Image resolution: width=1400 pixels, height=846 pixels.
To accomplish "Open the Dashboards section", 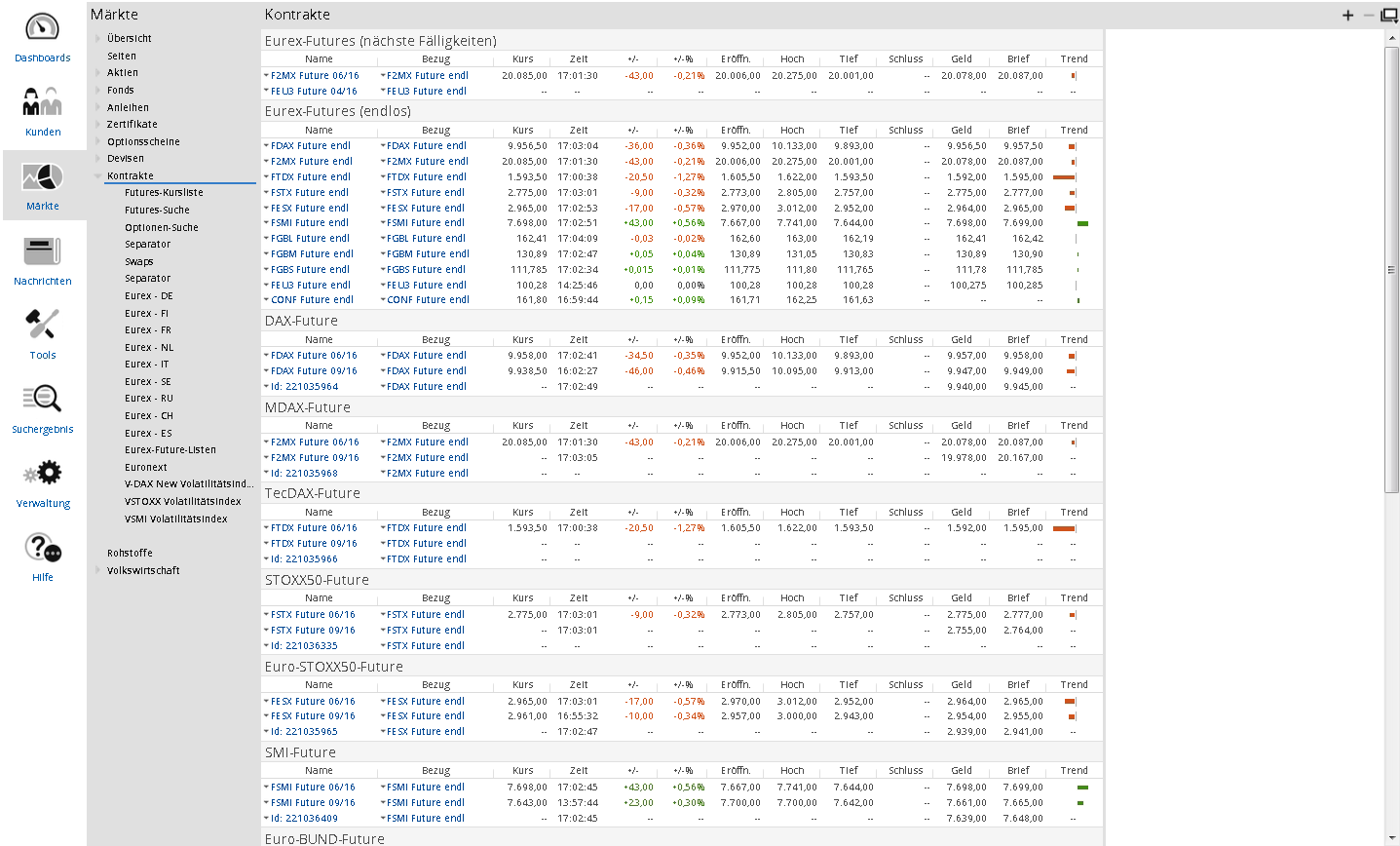I will tap(43, 38).
